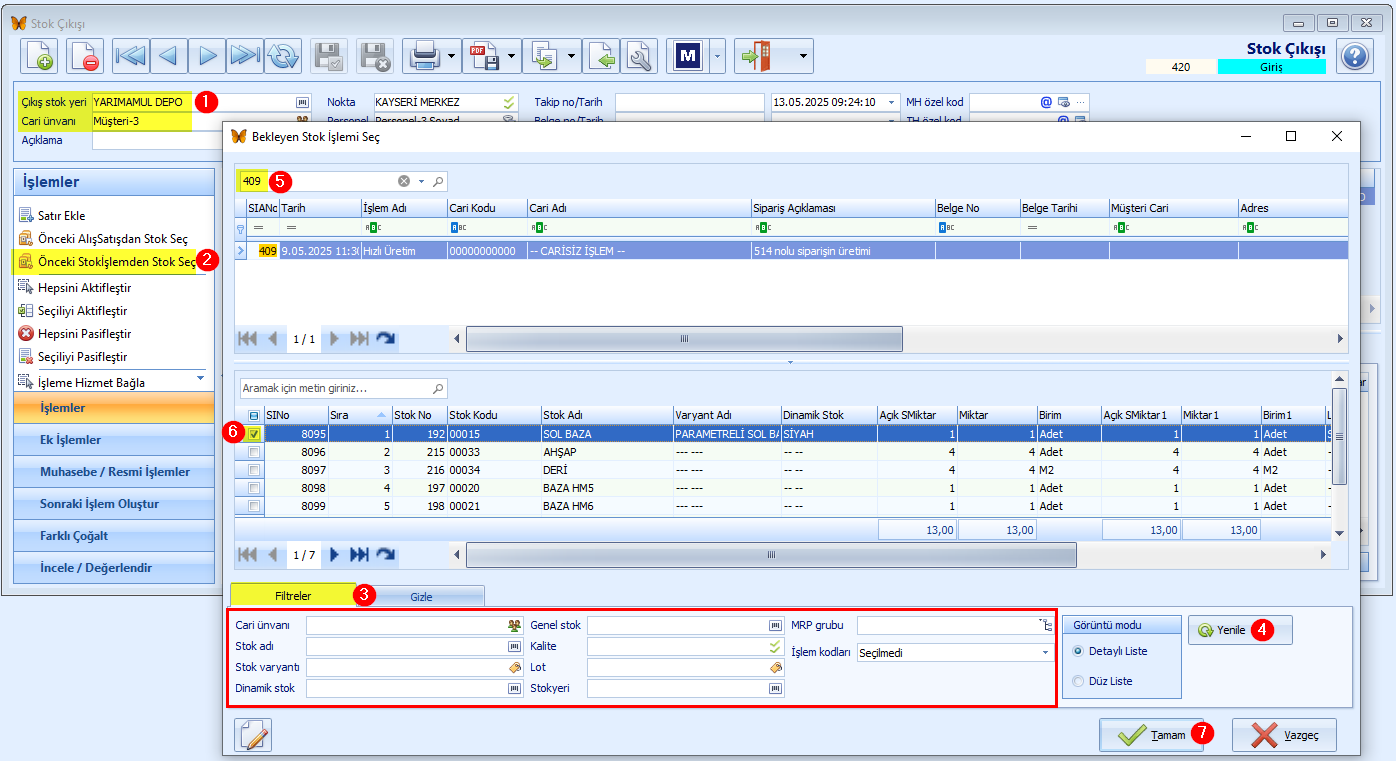
Task: Click the M module toolbar icon
Action: [688, 56]
